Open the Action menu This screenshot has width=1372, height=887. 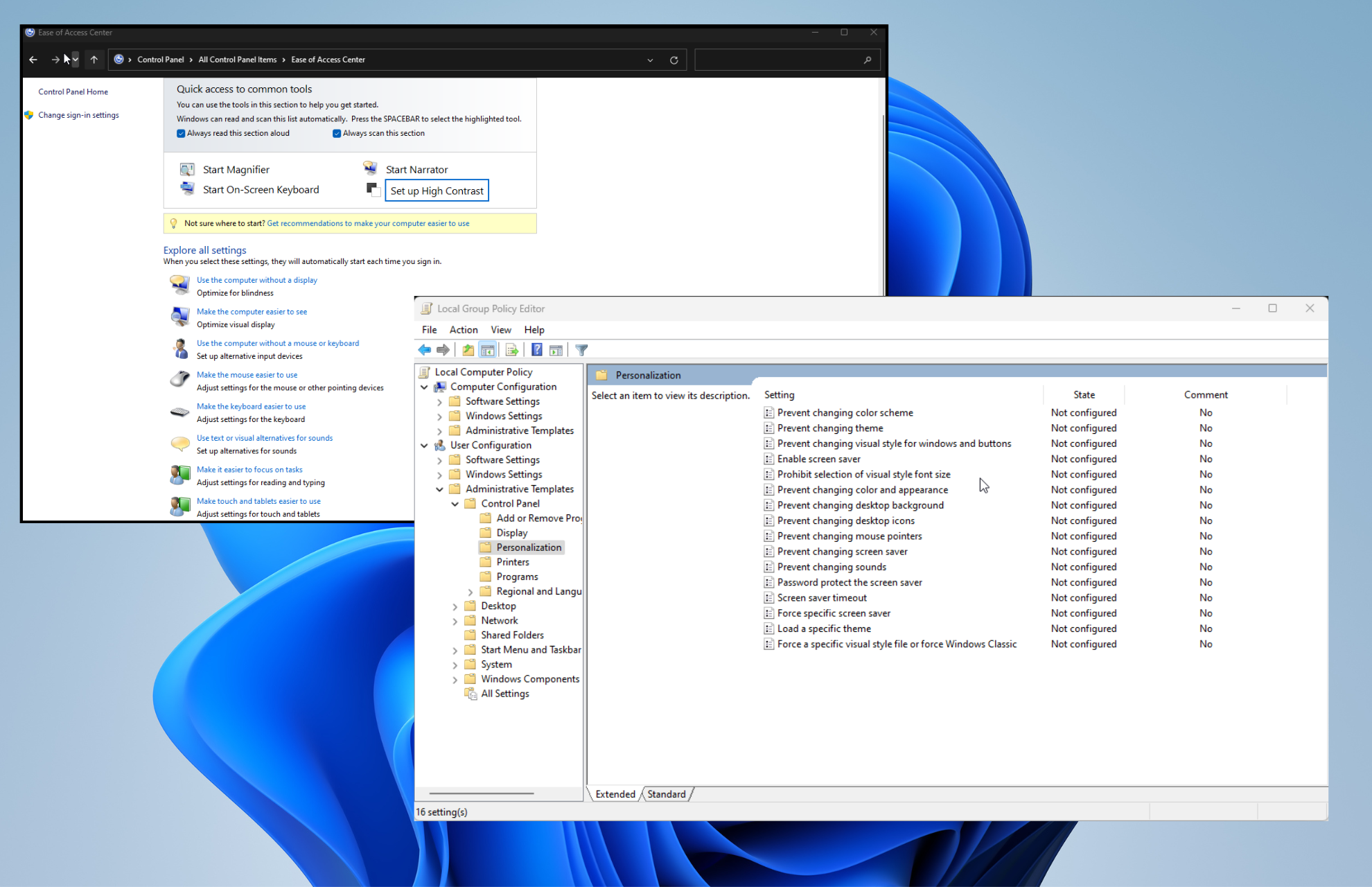464,330
